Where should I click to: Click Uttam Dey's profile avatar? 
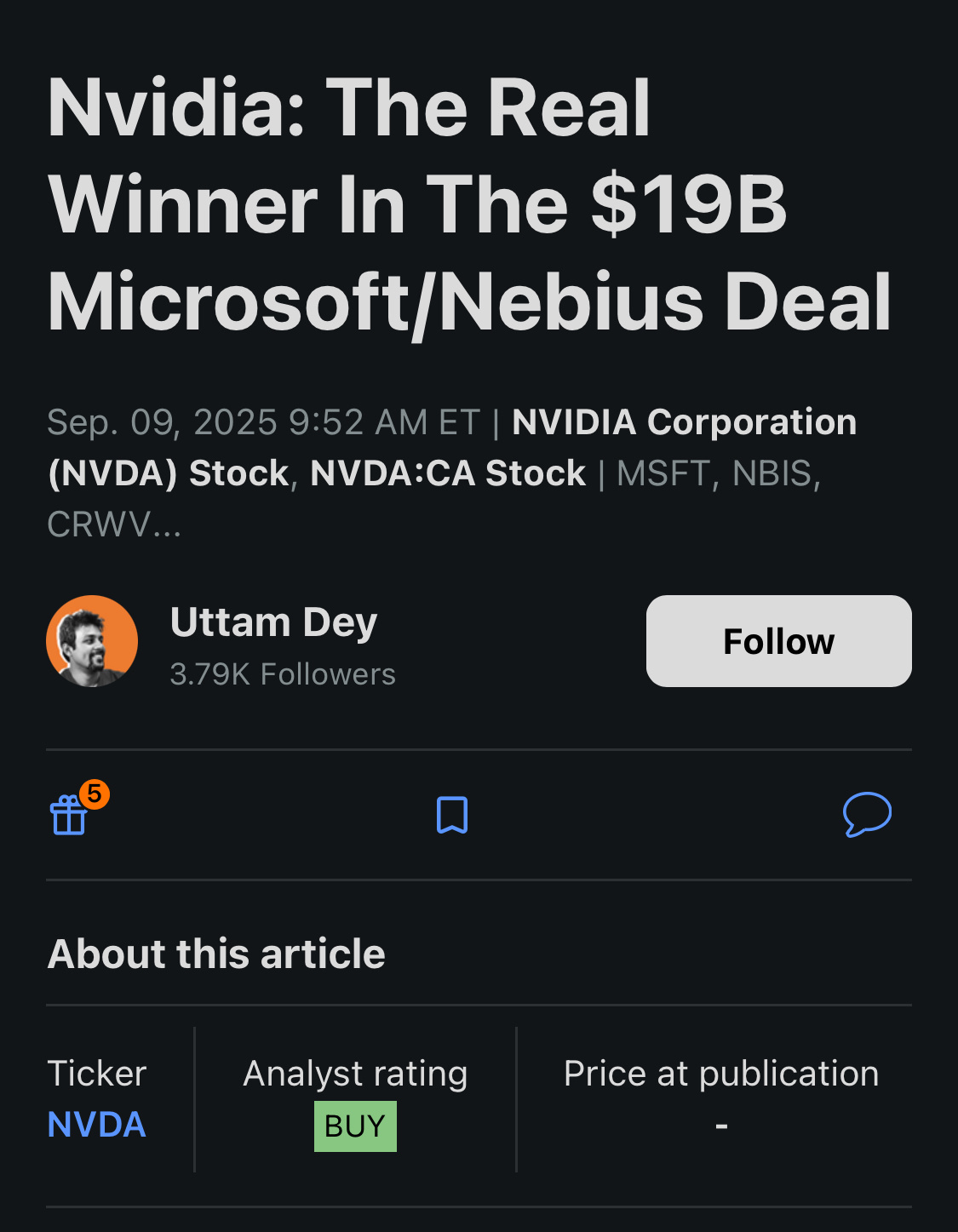click(x=92, y=641)
